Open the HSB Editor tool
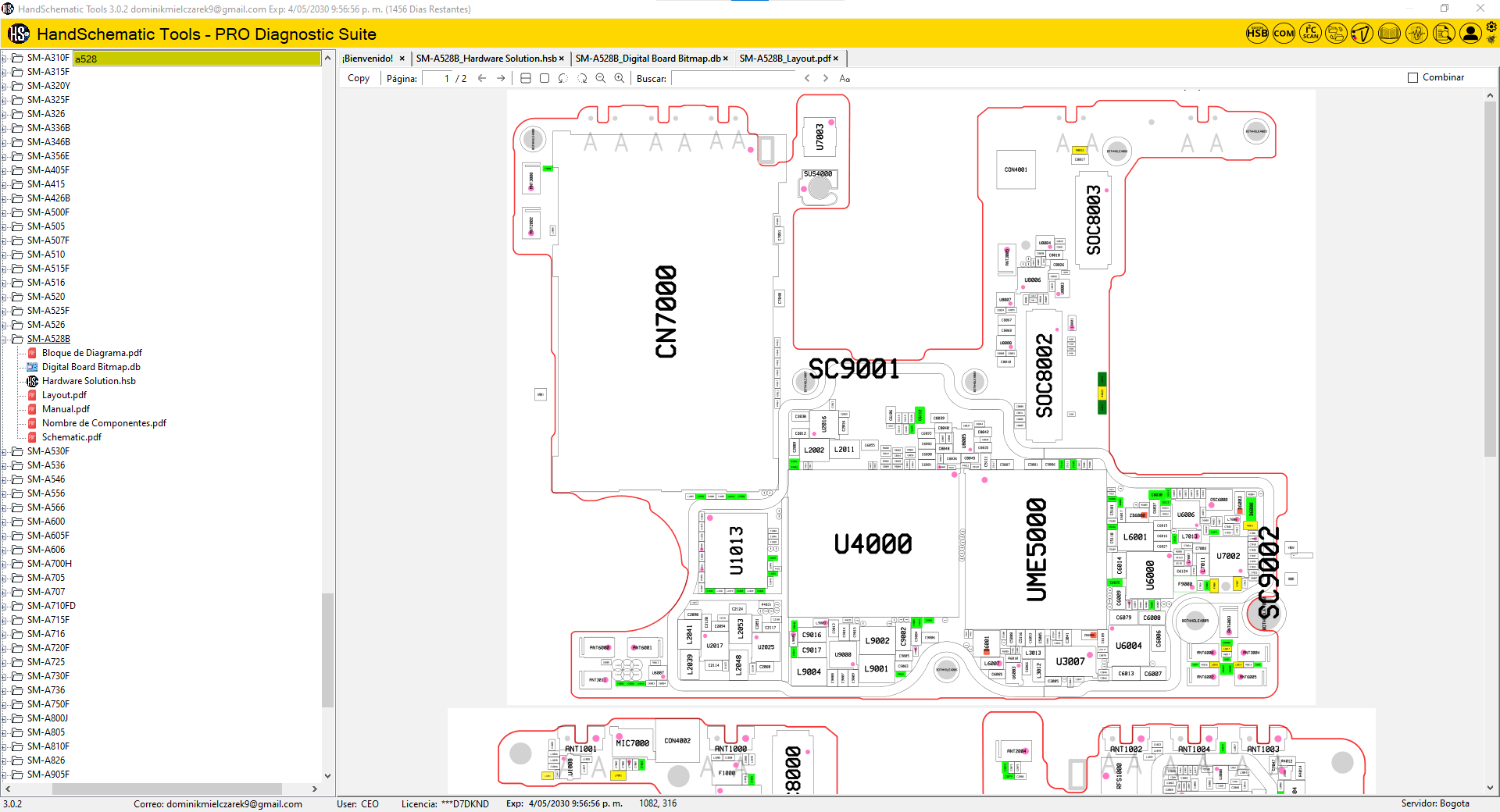Image resolution: width=1500 pixels, height=812 pixels. tap(1257, 34)
